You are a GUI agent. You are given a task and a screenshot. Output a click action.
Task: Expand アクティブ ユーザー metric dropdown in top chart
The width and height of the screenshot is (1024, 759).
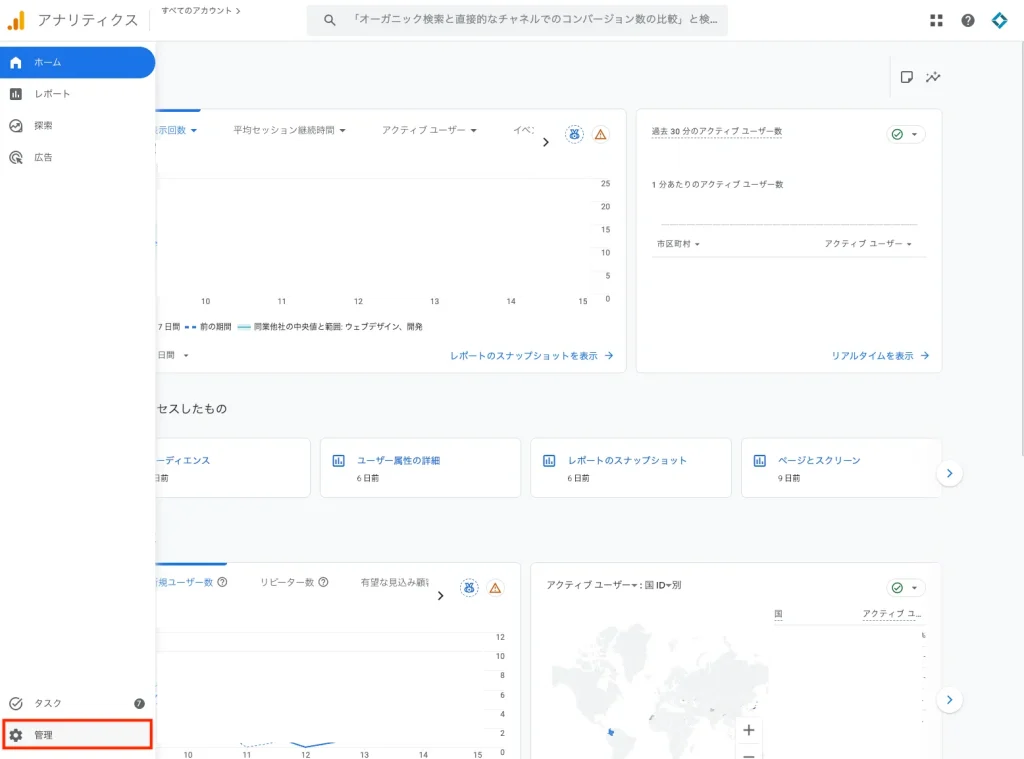coord(429,130)
